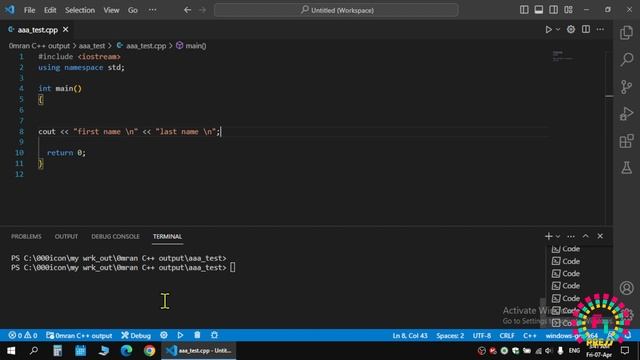Screen dimensions: 640x360
Task: Click the 'Debug' build variant in status bar
Action: tap(136, 336)
